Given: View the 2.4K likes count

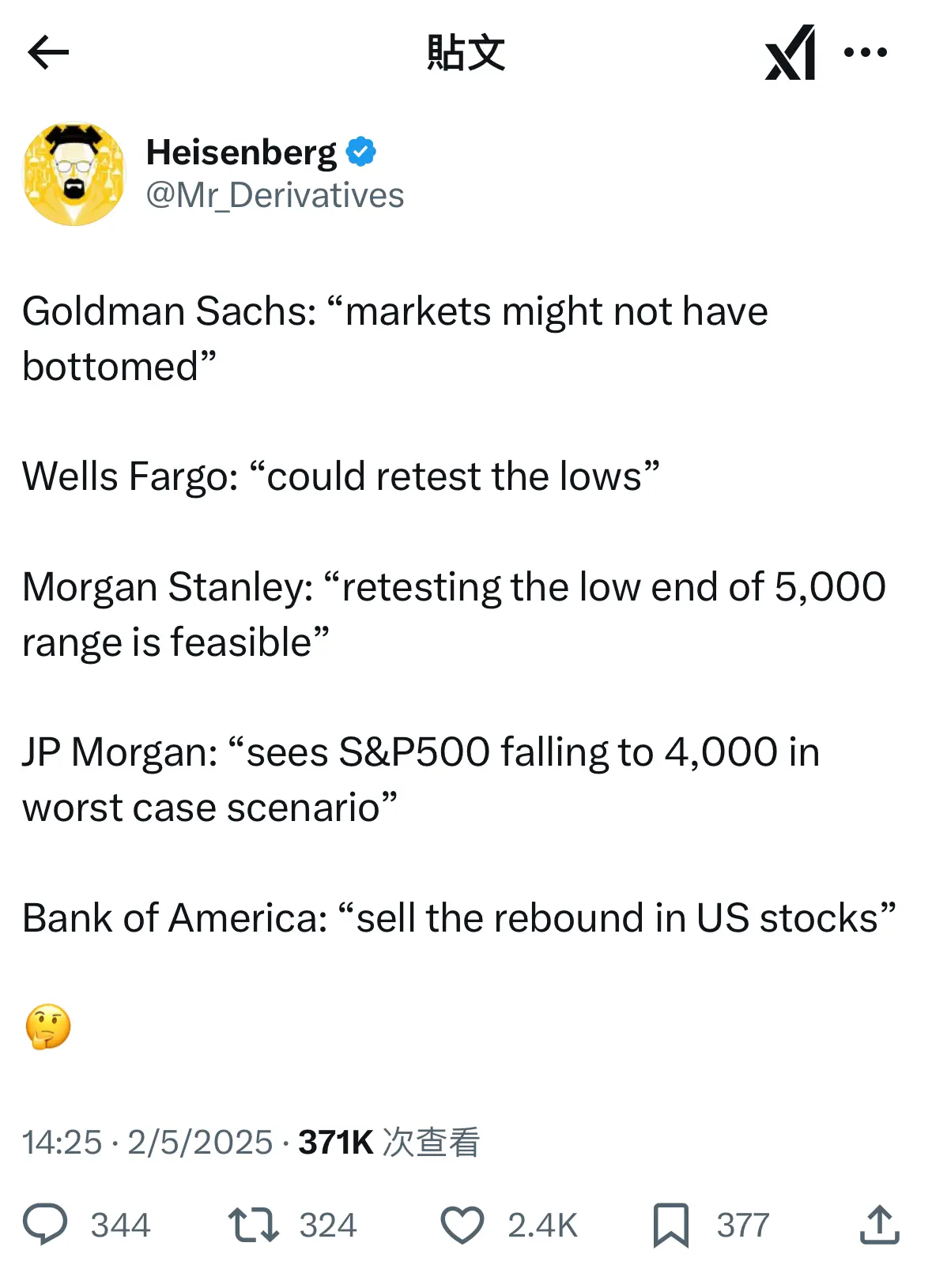Looking at the screenshot, I should [542, 1226].
